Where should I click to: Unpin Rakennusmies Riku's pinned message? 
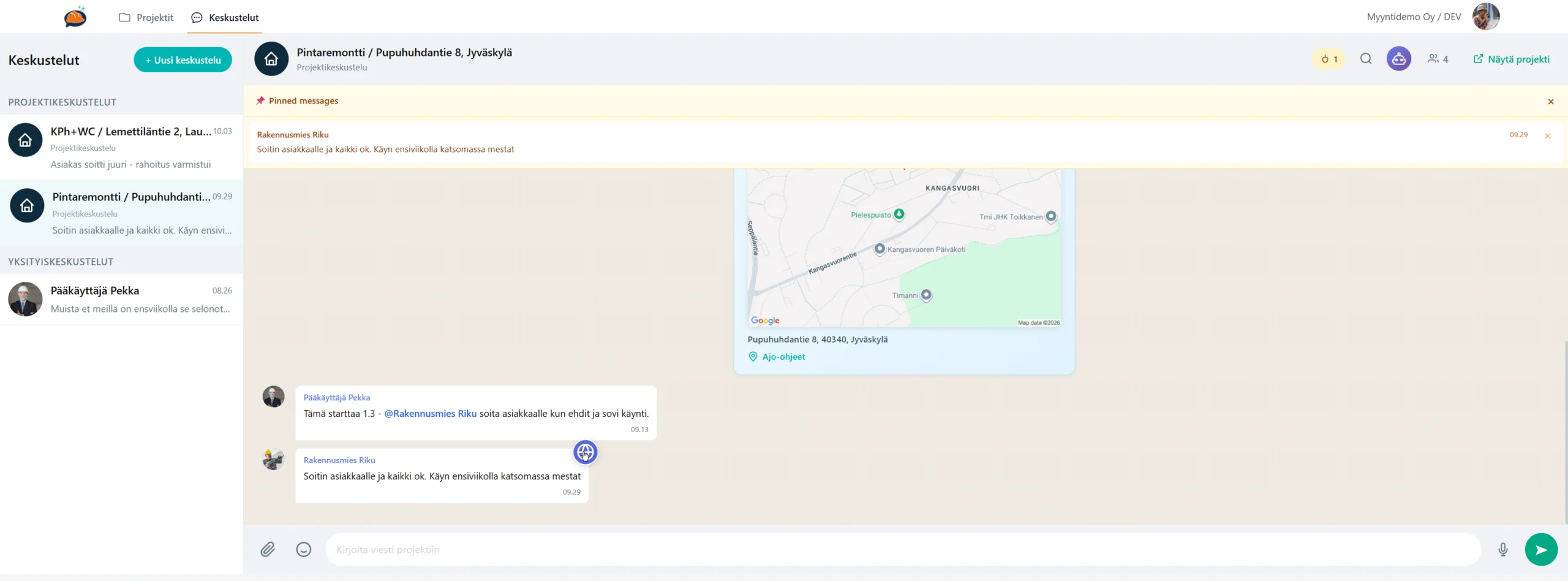(x=1547, y=136)
